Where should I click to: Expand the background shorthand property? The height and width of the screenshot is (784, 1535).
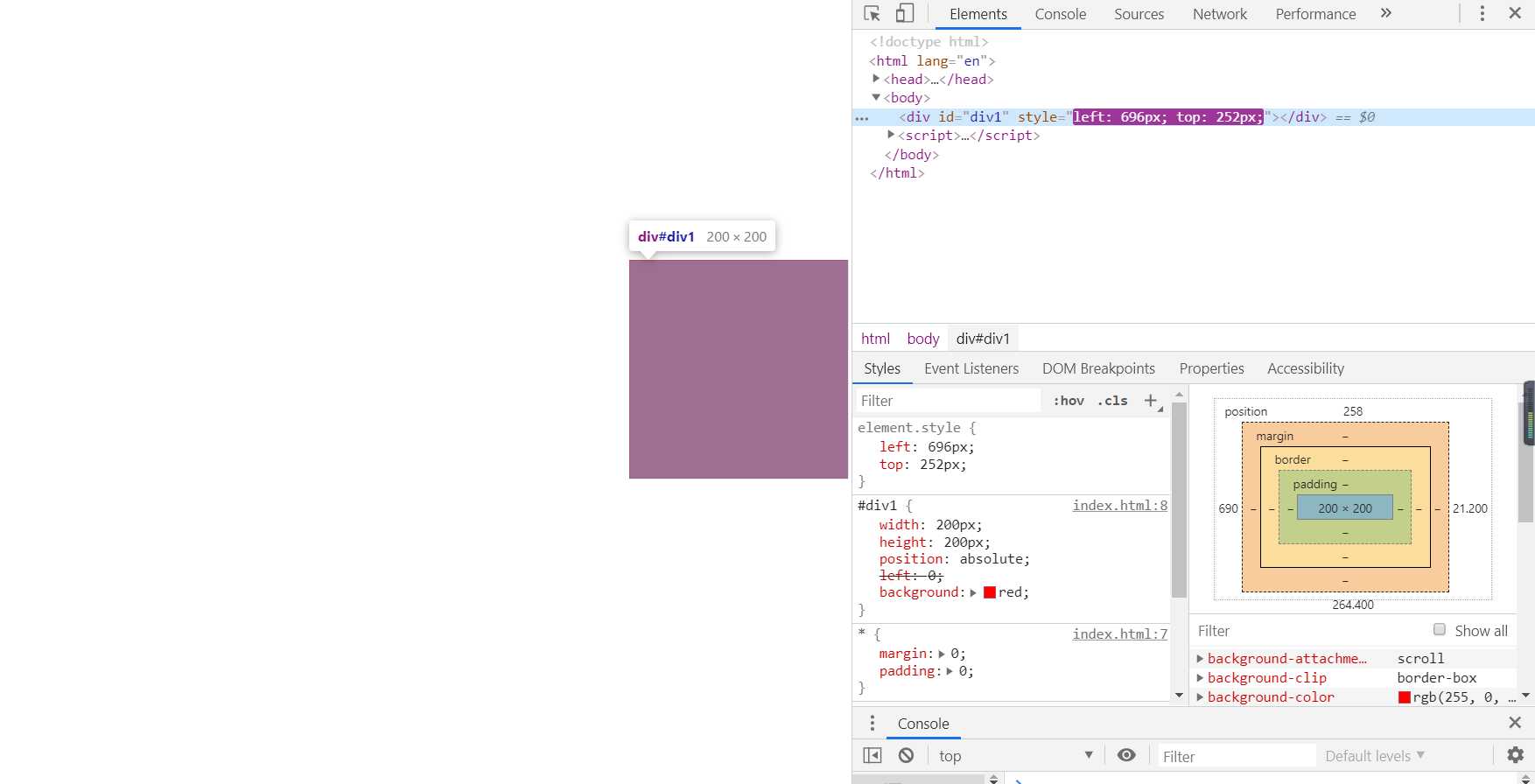(973, 592)
